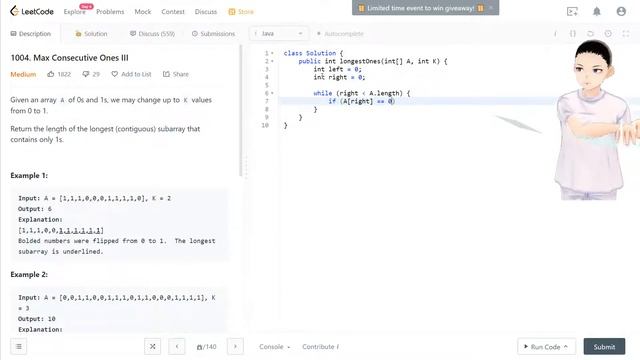Switch to the Solution tab
Image resolution: width=640 pixels, height=360 pixels.
[91, 33]
